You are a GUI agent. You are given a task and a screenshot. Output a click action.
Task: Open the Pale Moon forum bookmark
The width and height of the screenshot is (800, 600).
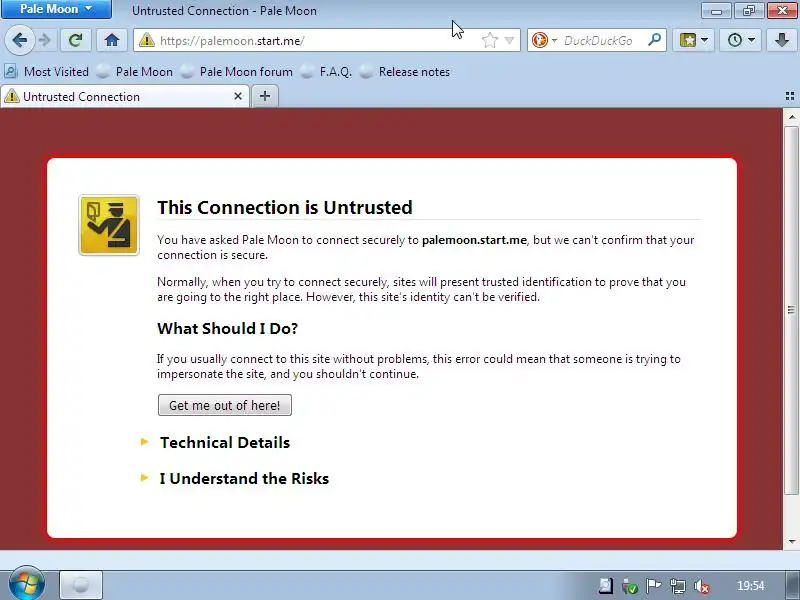237,71
